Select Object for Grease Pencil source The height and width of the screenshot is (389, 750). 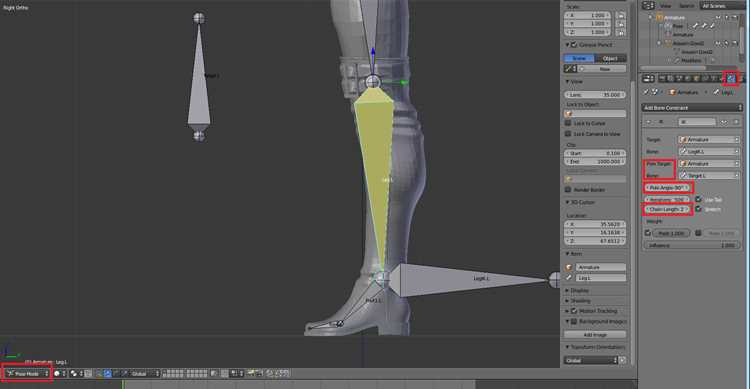610,58
